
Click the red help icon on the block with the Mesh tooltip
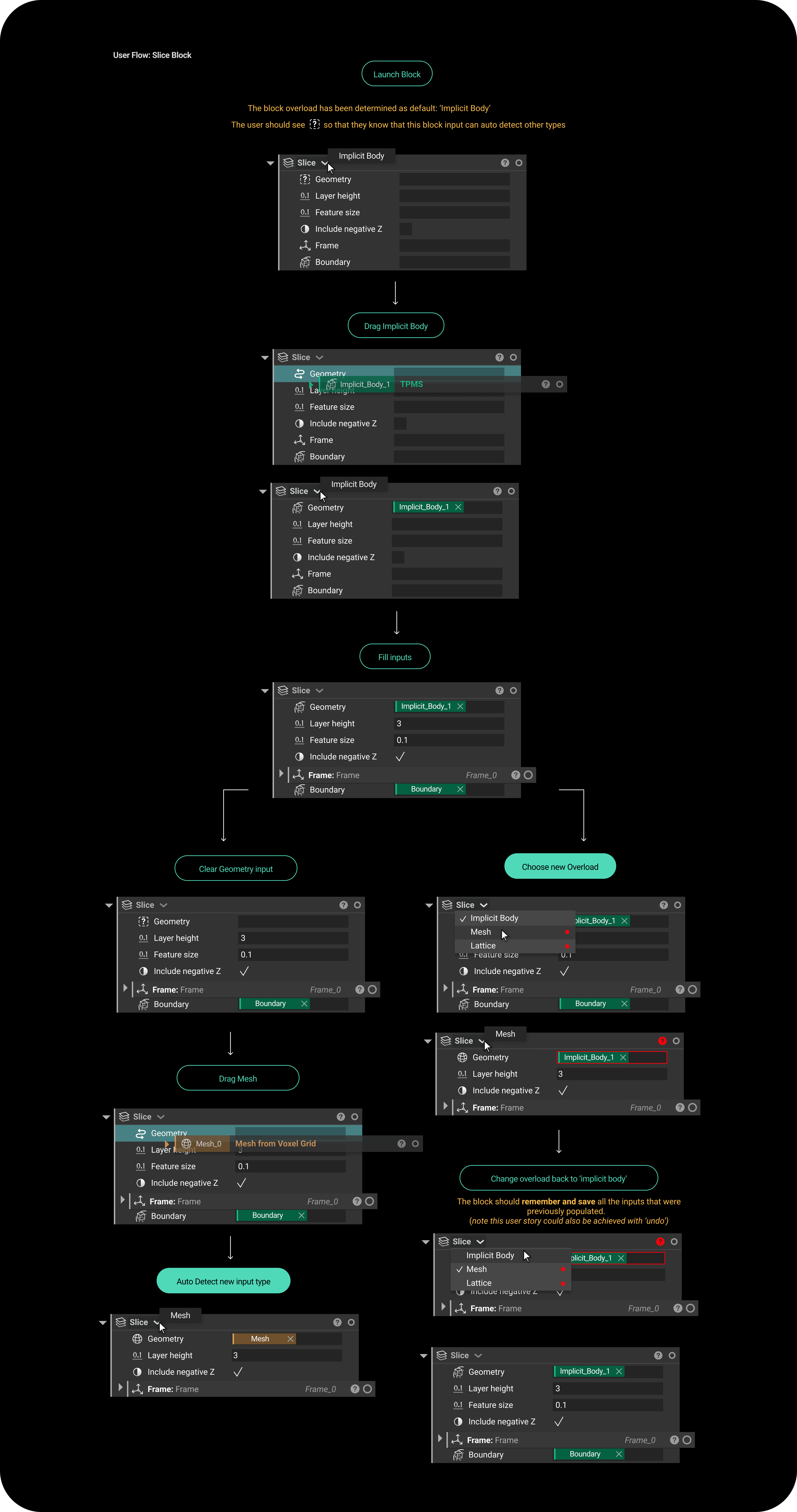click(662, 1041)
